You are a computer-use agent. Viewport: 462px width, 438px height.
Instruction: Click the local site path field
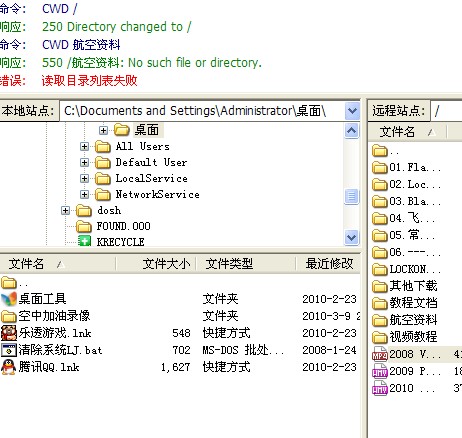tap(202, 111)
